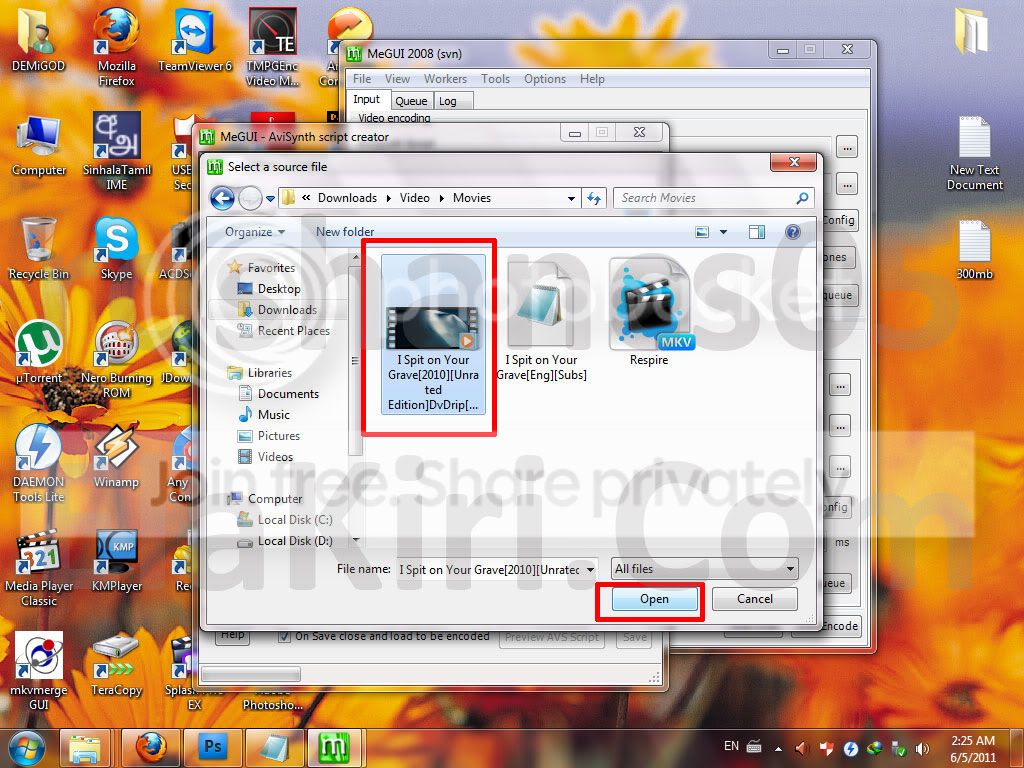Click the Windows Start button
This screenshot has height=768, width=1024.
(26, 748)
